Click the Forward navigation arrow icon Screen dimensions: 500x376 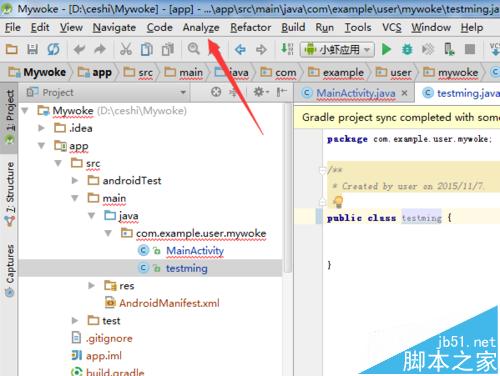point(262,50)
